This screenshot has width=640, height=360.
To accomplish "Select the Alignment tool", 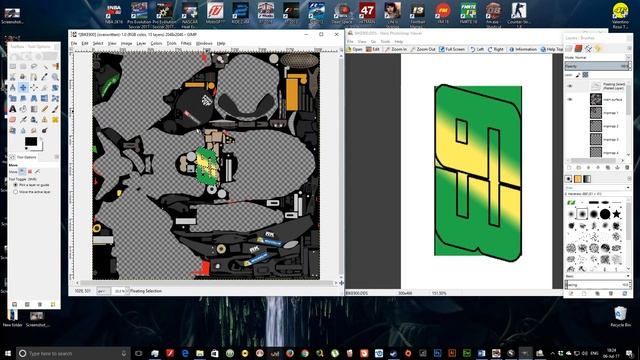I will point(34,87).
